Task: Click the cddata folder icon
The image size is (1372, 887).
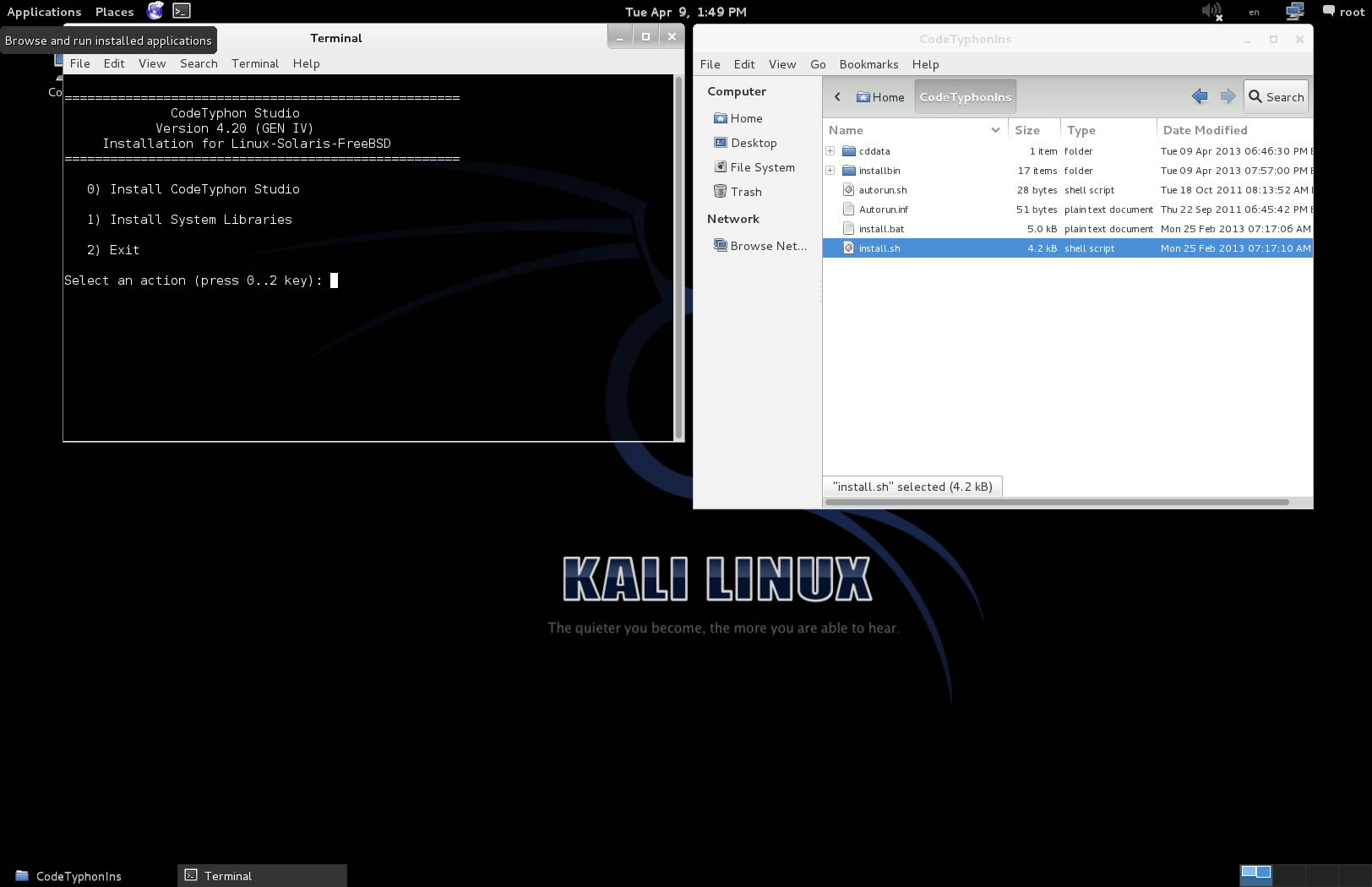Action: coord(849,151)
